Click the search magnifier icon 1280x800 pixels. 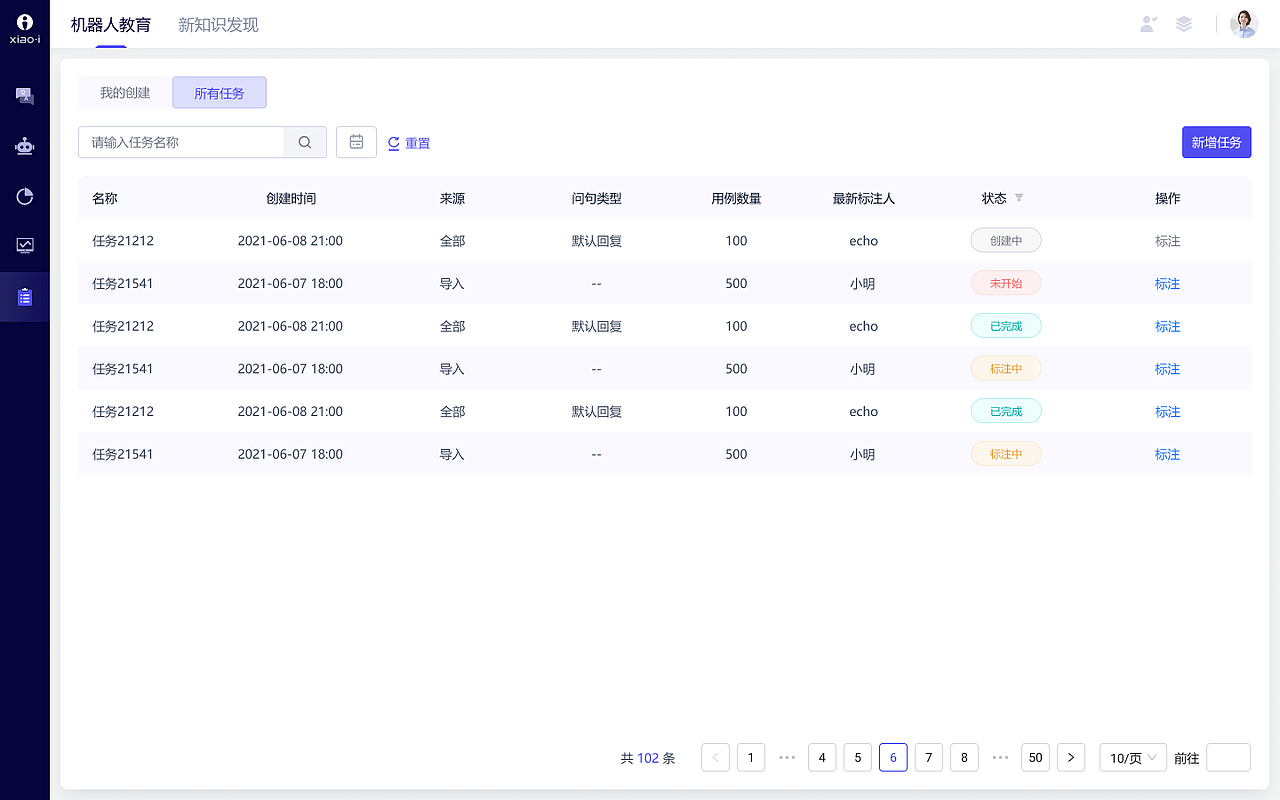305,142
